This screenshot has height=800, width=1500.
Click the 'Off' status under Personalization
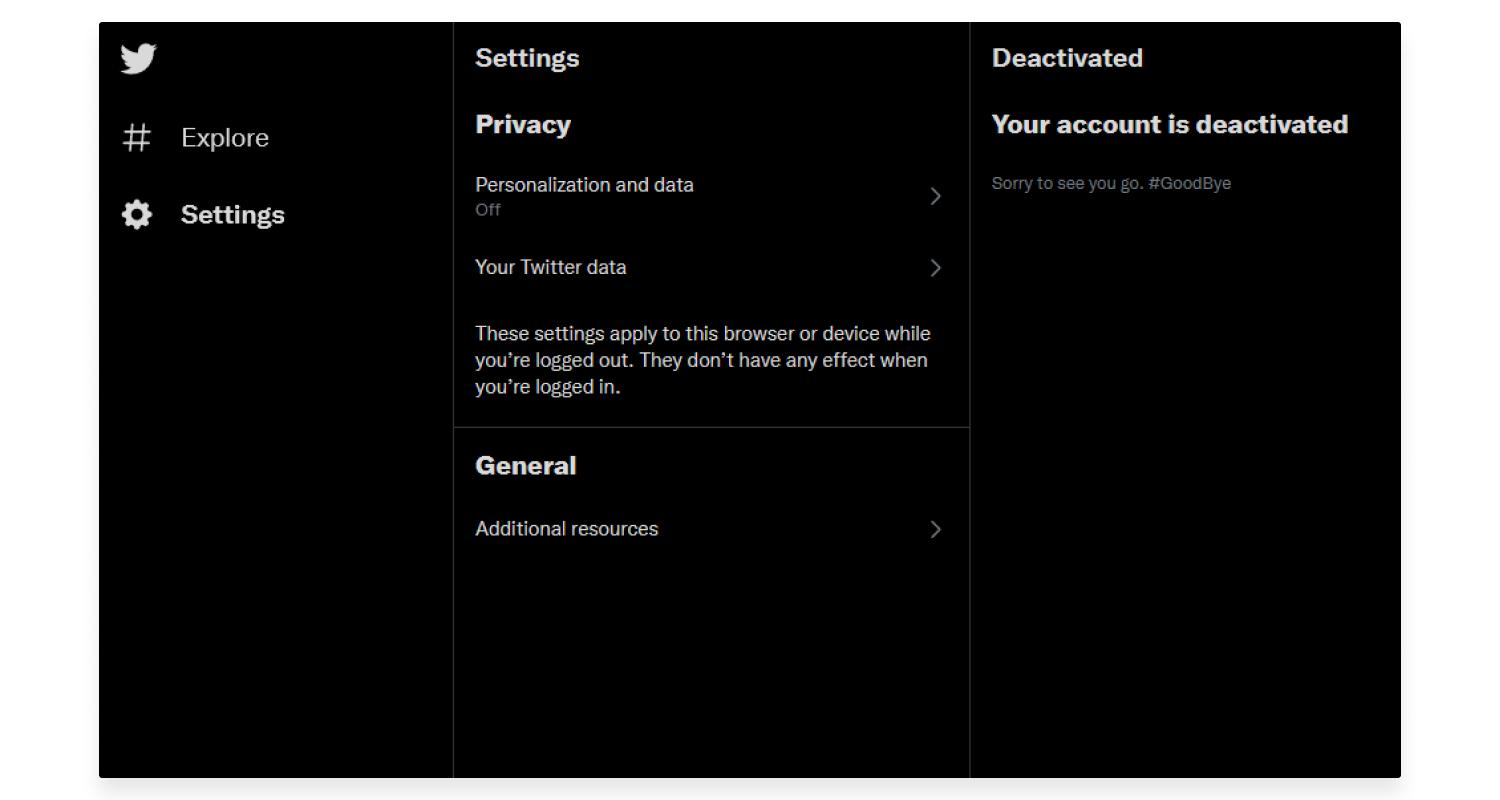click(488, 210)
